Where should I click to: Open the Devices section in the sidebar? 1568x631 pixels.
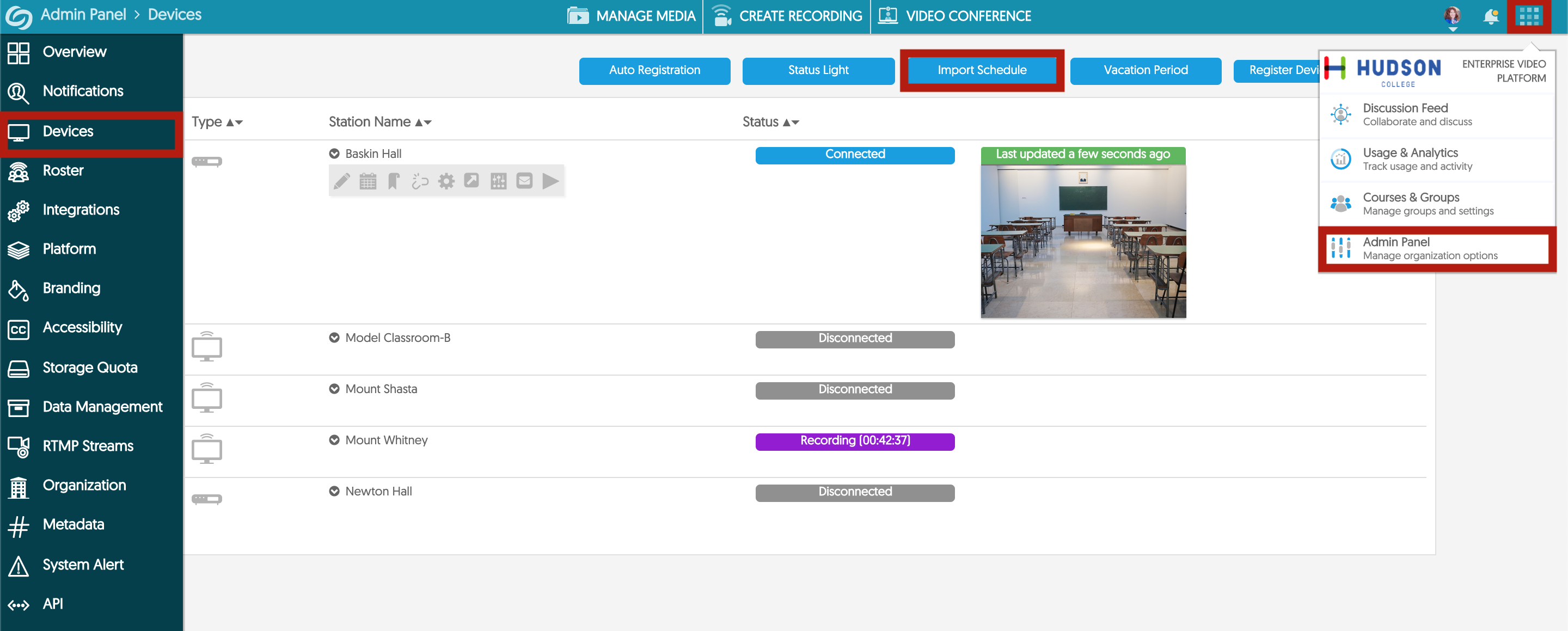(x=68, y=131)
